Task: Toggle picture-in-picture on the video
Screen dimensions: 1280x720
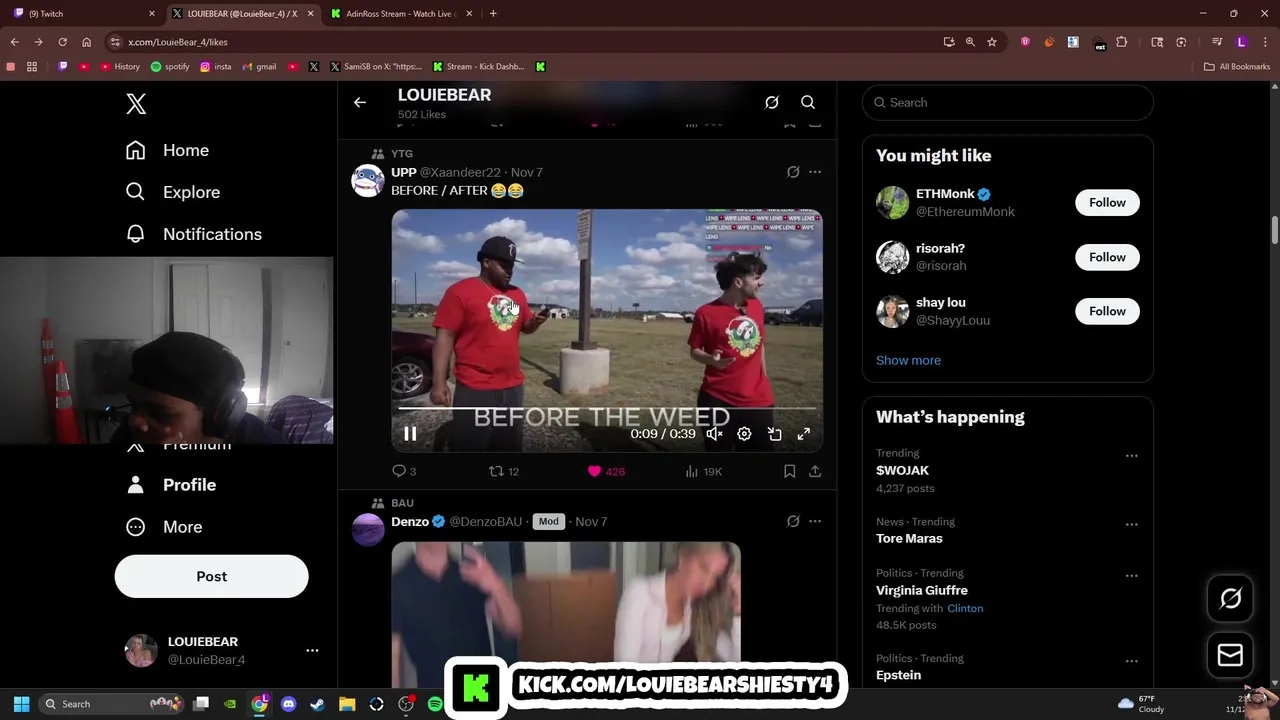Action: [774, 434]
